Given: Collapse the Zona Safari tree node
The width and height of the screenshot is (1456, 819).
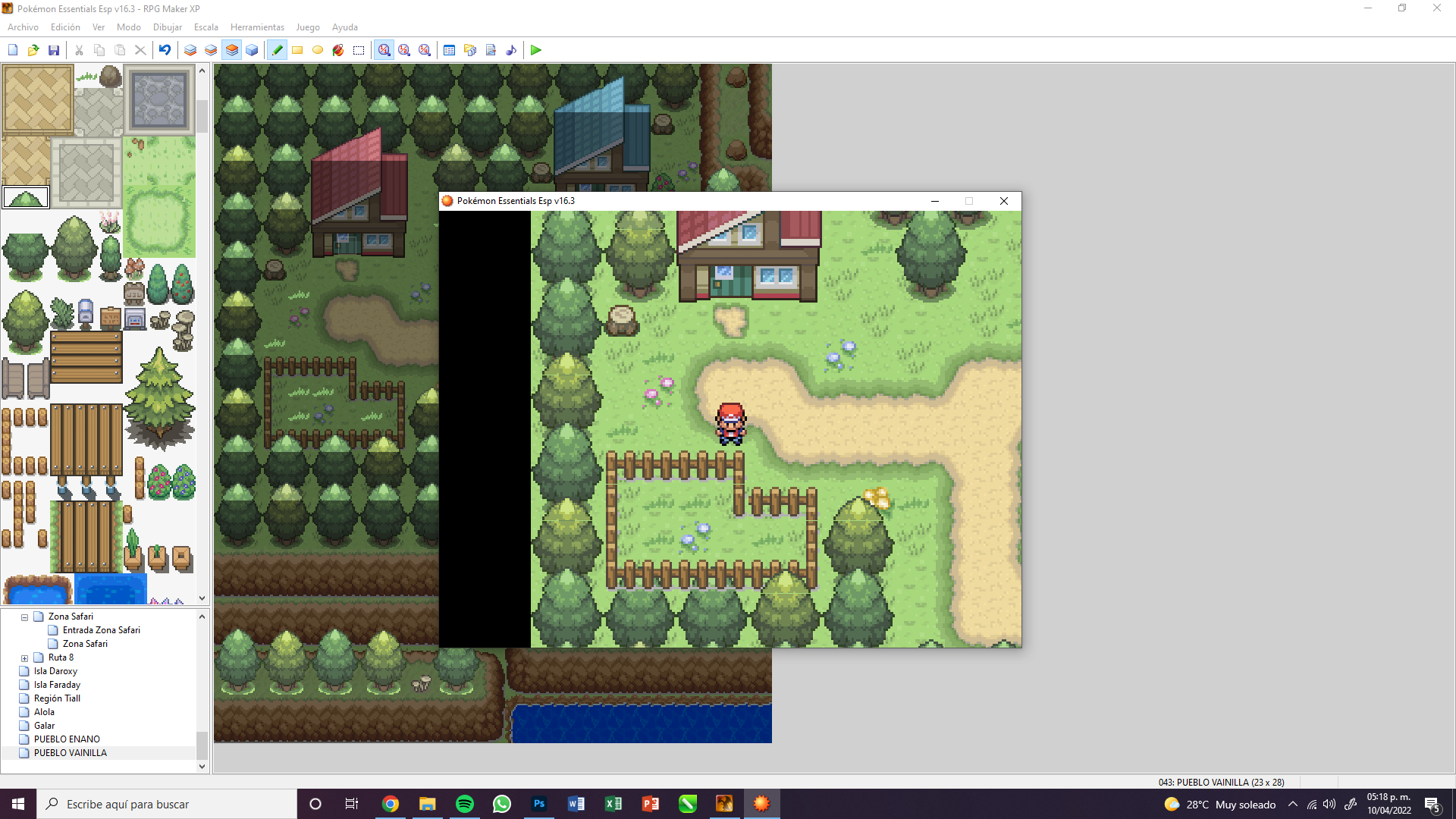Looking at the screenshot, I should click(24, 617).
